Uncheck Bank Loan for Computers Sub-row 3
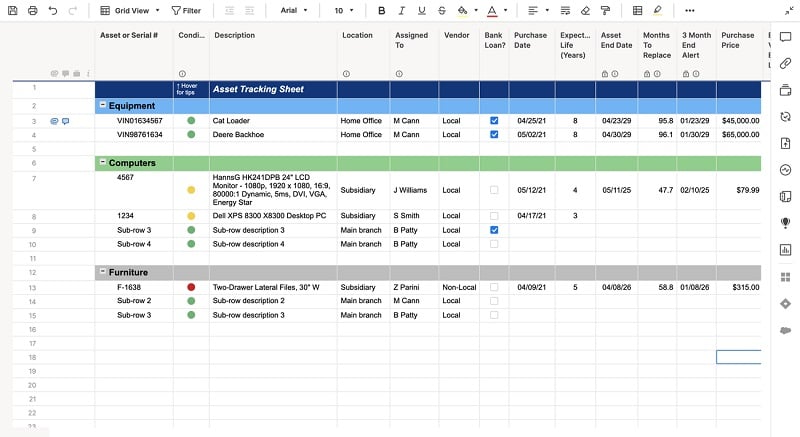Image resolution: width=800 pixels, height=437 pixels. [494, 230]
